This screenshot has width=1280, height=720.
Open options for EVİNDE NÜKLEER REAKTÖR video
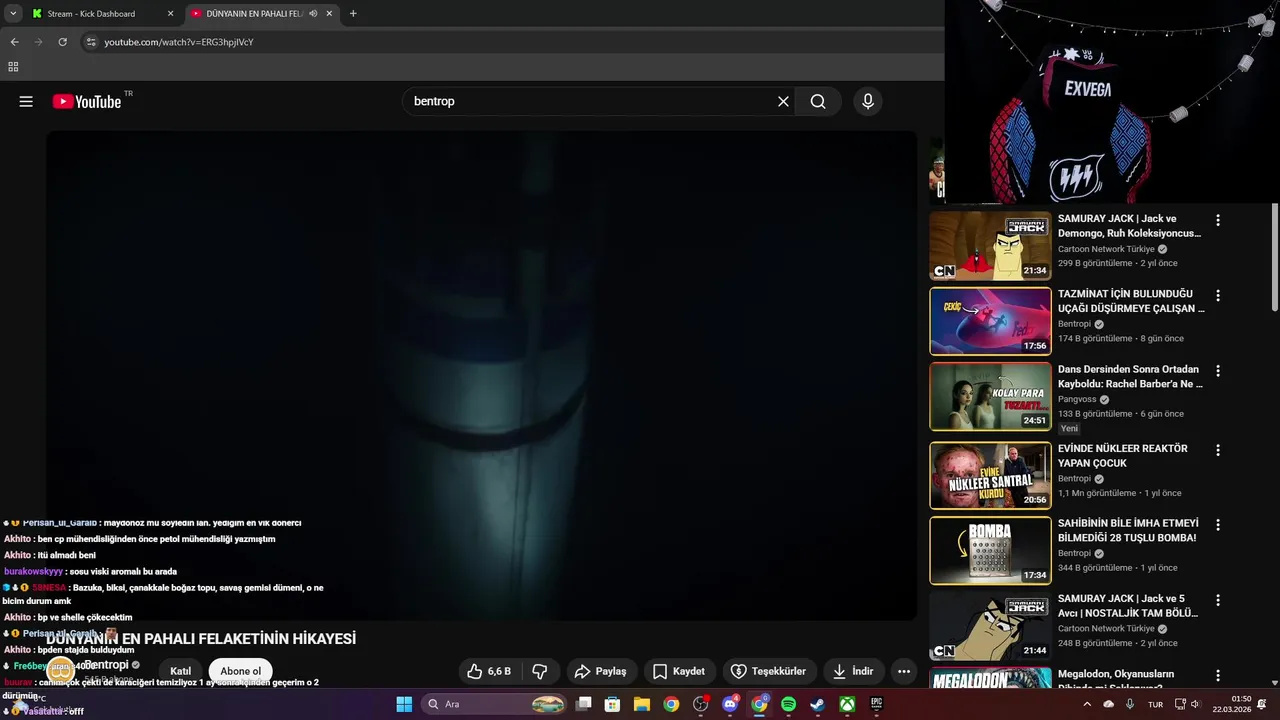tap(1217, 450)
